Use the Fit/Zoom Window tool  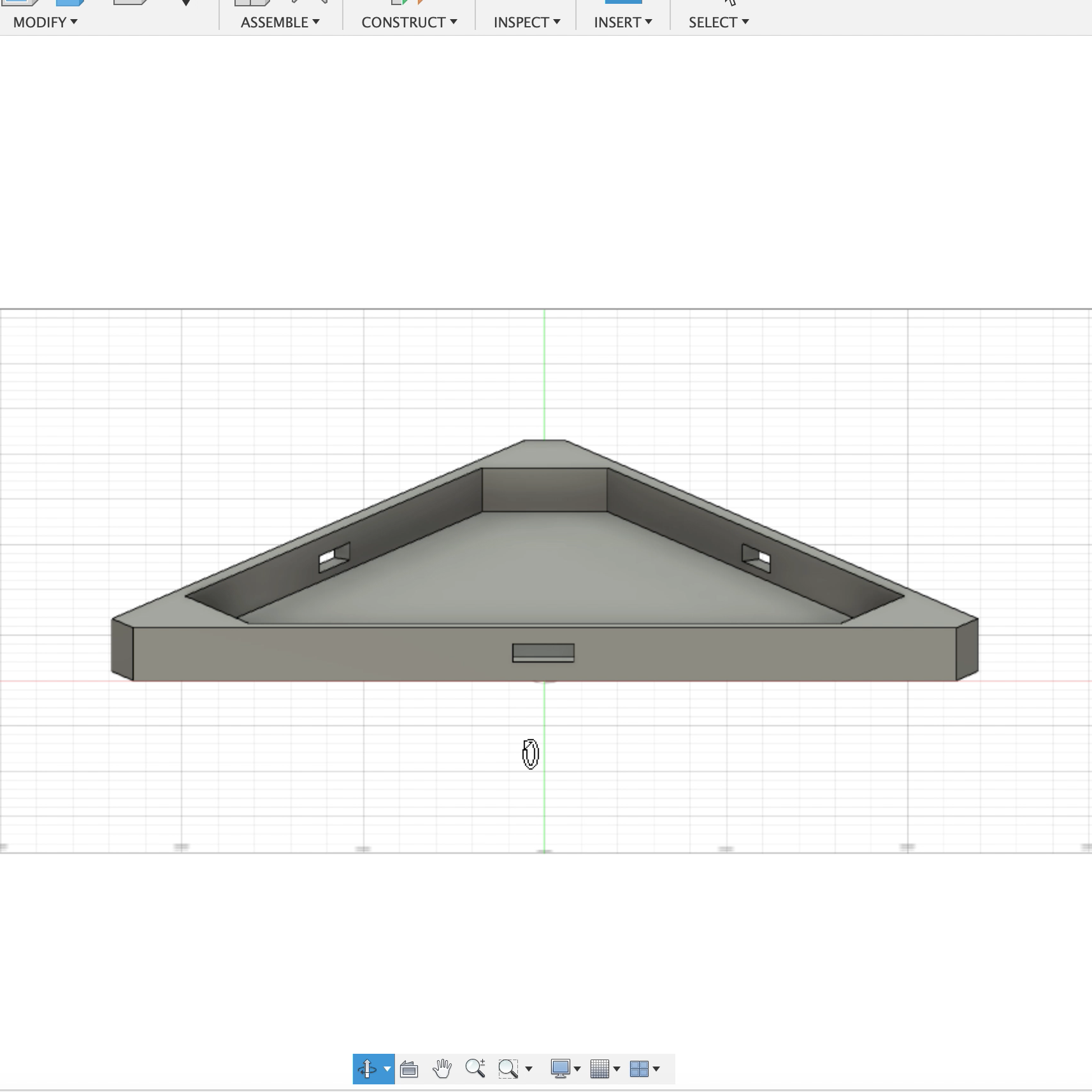[x=508, y=1068]
